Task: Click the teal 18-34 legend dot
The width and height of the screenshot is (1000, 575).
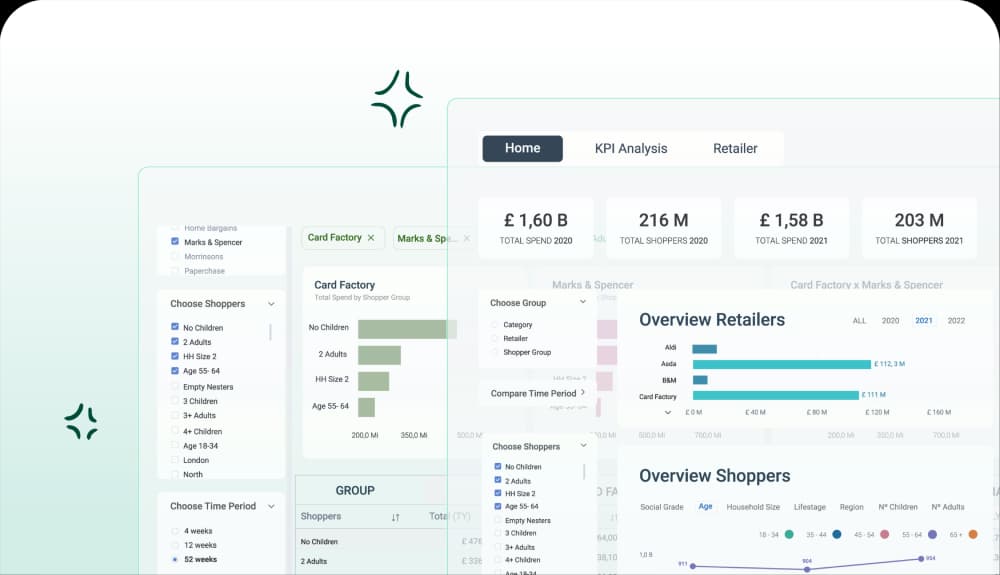Action: pos(789,534)
